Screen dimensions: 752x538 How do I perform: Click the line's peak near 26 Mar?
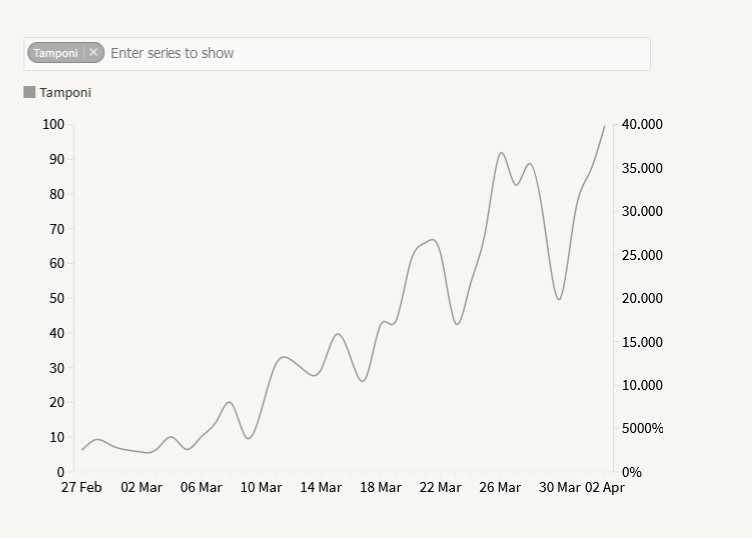(501, 153)
